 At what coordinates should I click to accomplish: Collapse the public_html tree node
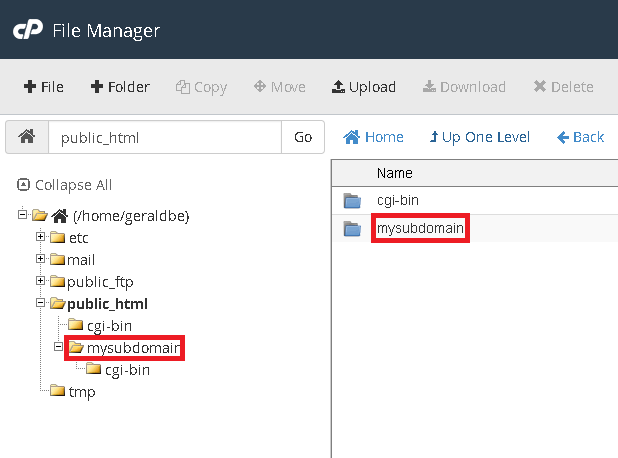[x=40, y=303]
